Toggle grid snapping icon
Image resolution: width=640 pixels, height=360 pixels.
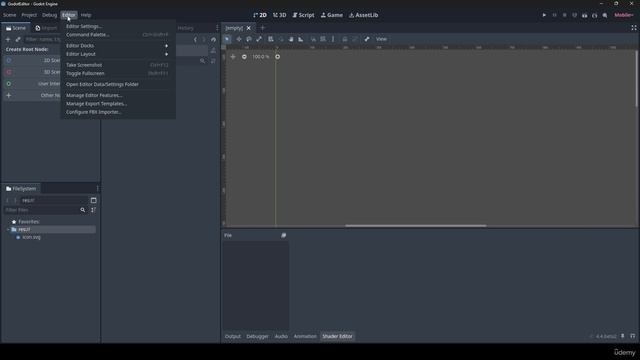click(323, 39)
